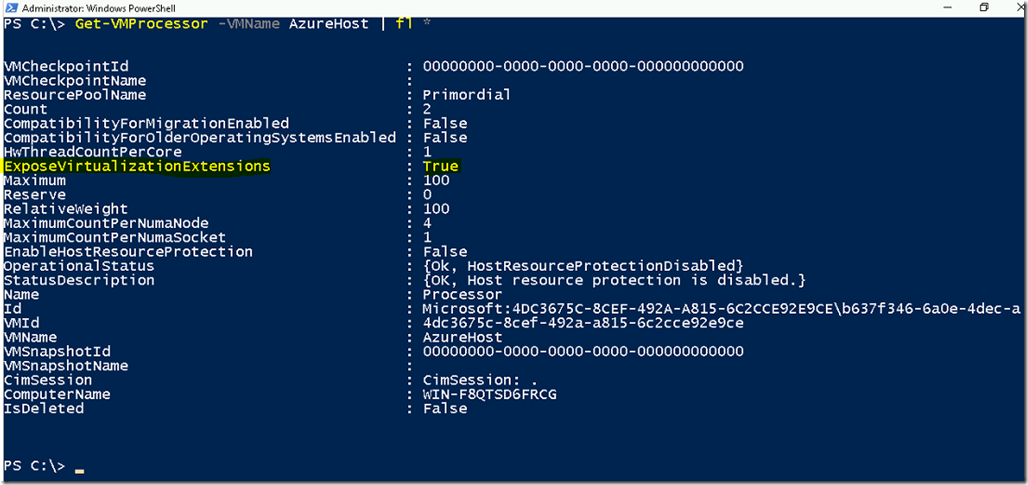1028x485 pixels.
Task: Click the IsDeleted False value
Action: 445,409
